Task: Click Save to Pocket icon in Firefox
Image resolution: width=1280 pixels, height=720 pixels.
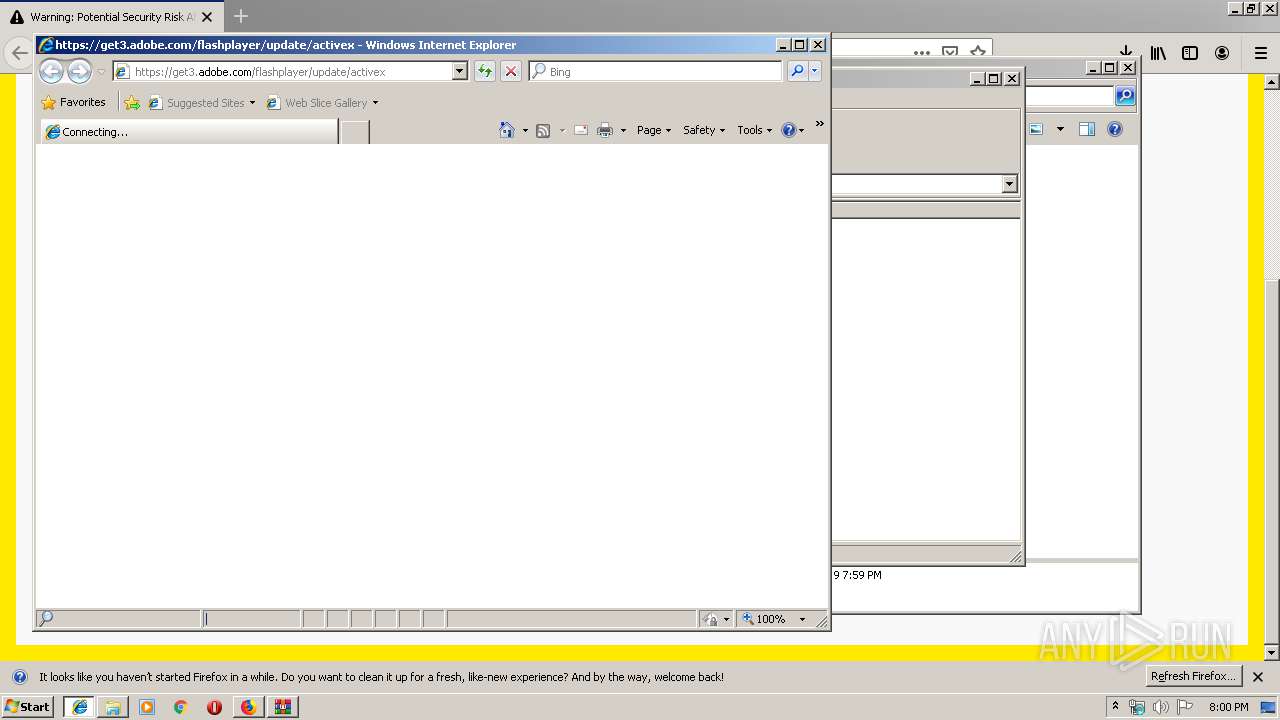Action: coord(950,53)
